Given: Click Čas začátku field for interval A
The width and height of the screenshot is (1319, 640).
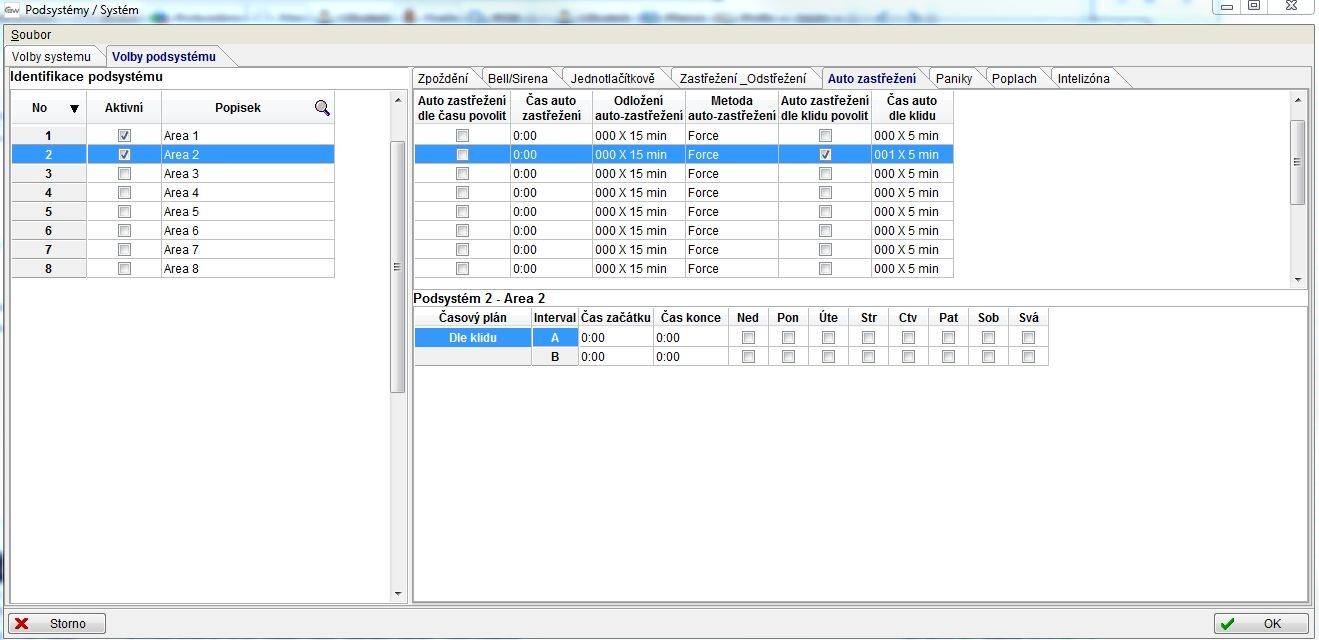Looking at the screenshot, I should [x=615, y=338].
